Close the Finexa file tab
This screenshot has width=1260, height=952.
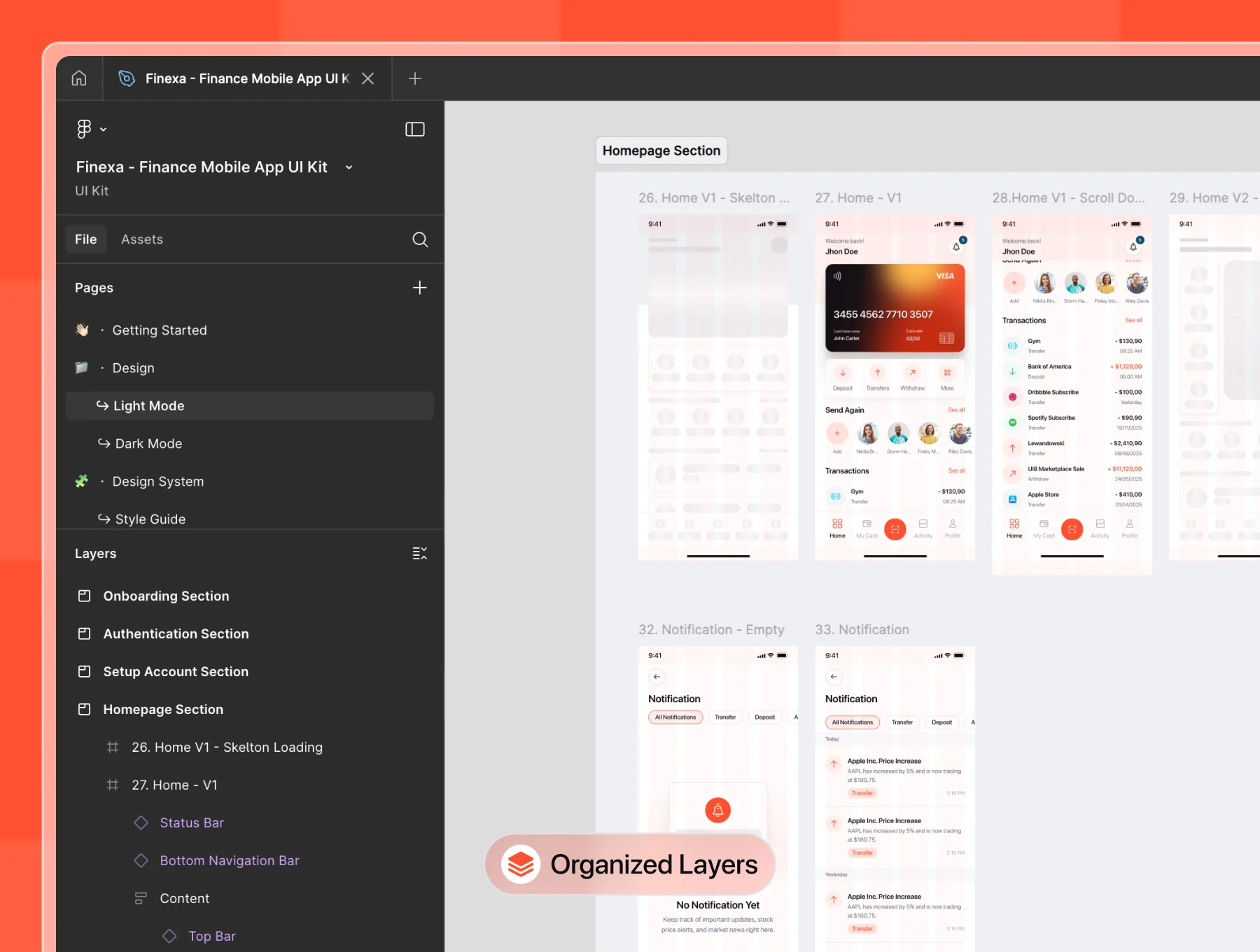(x=367, y=78)
